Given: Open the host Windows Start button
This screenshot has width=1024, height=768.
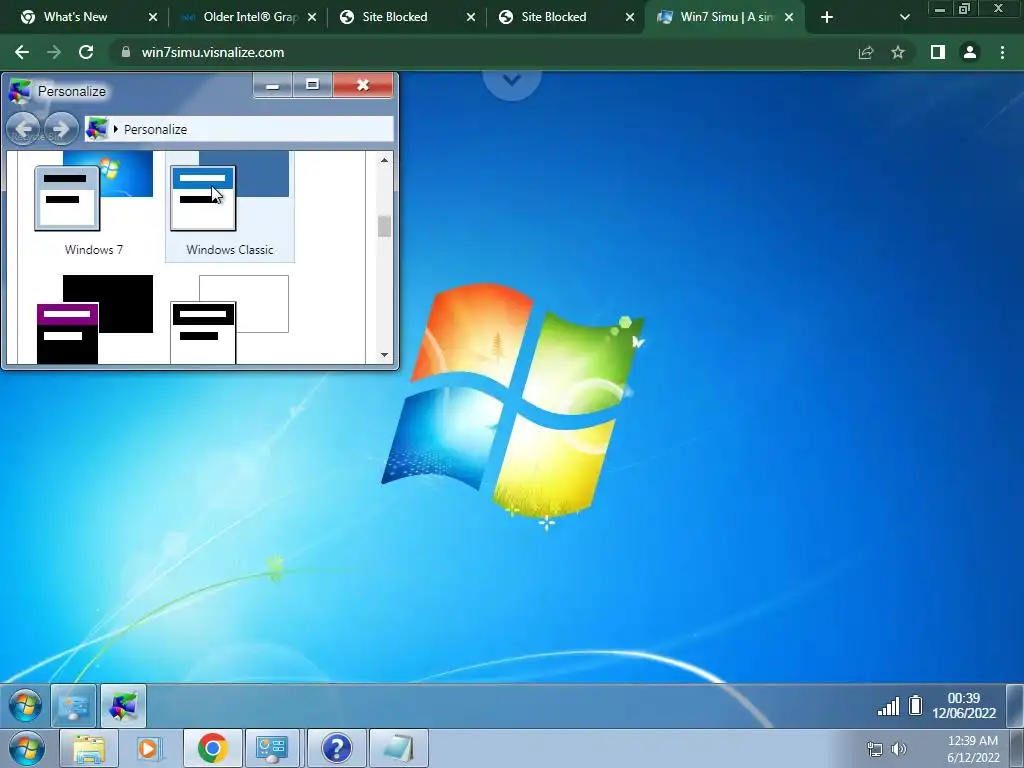Looking at the screenshot, I should click(x=26, y=748).
